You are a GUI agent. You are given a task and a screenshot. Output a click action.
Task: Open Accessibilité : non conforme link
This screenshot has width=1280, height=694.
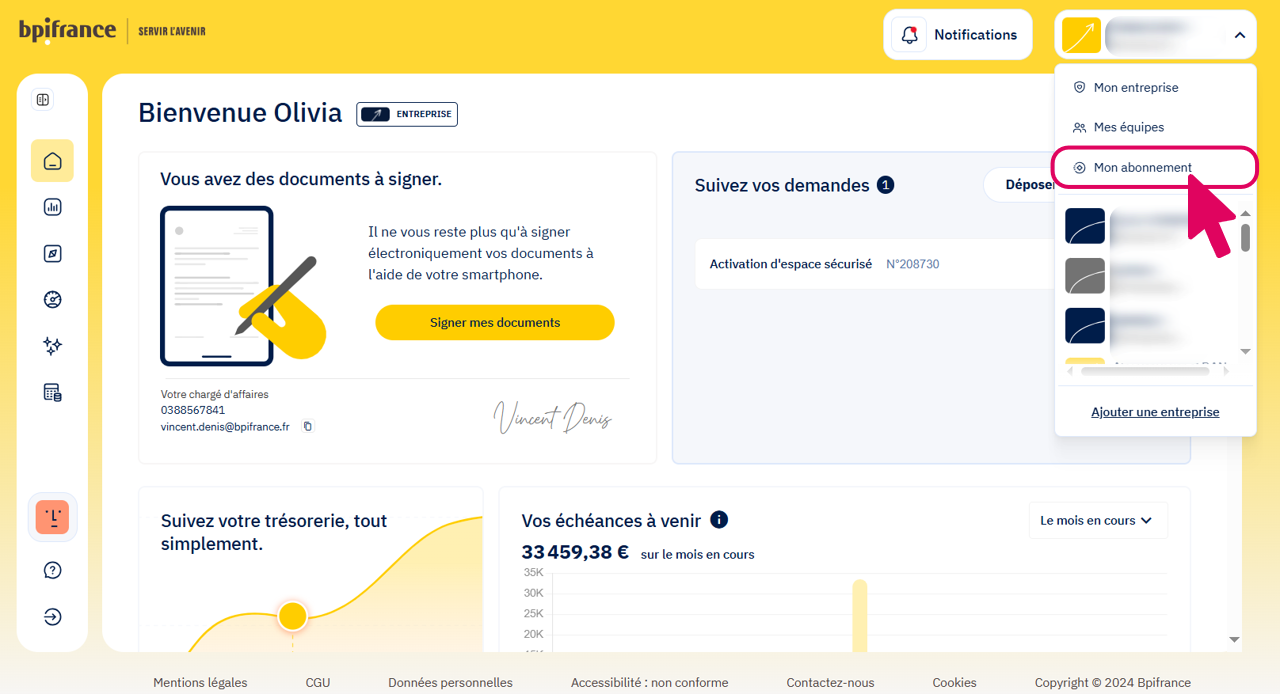click(x=649, y=682)
